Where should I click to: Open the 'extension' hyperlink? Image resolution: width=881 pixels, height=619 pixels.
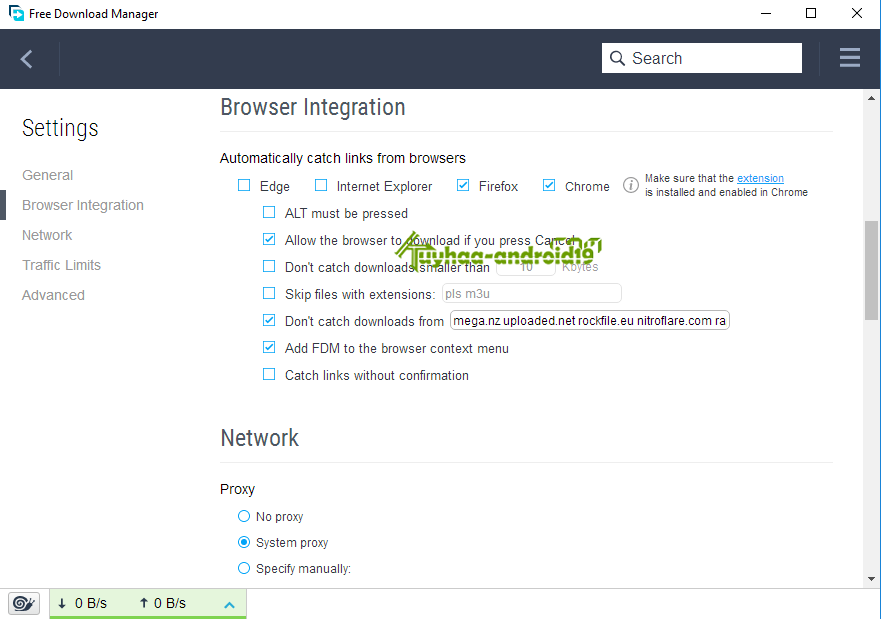click(760, 178)
